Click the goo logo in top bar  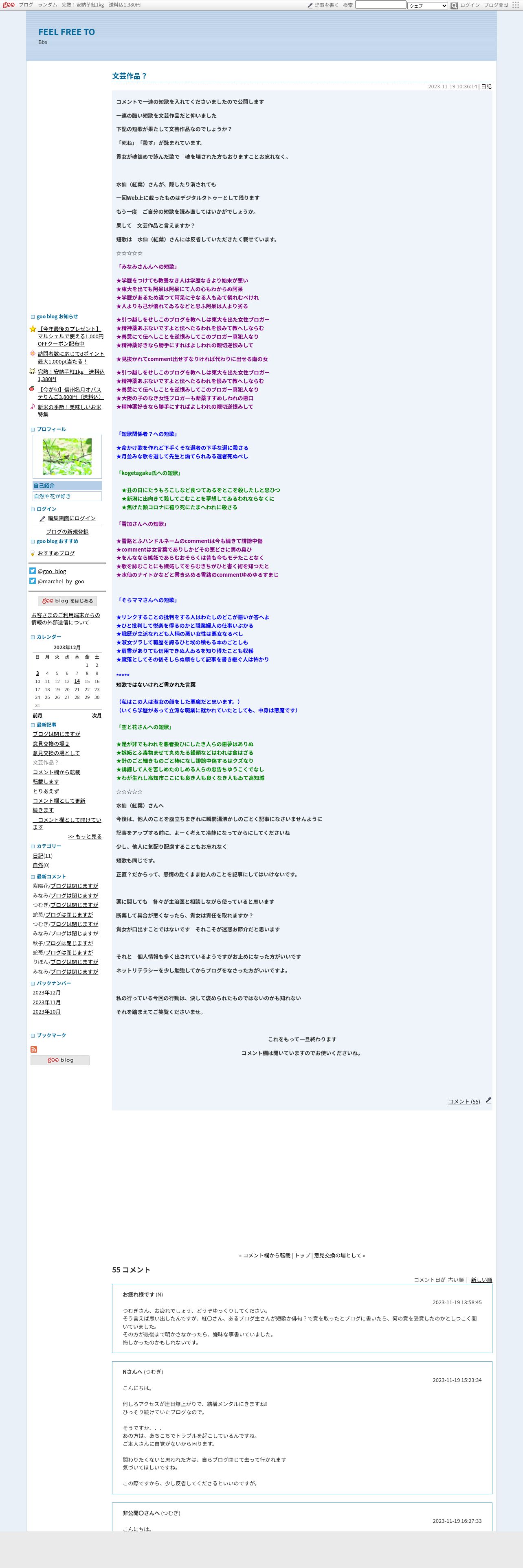pos(9,5)
